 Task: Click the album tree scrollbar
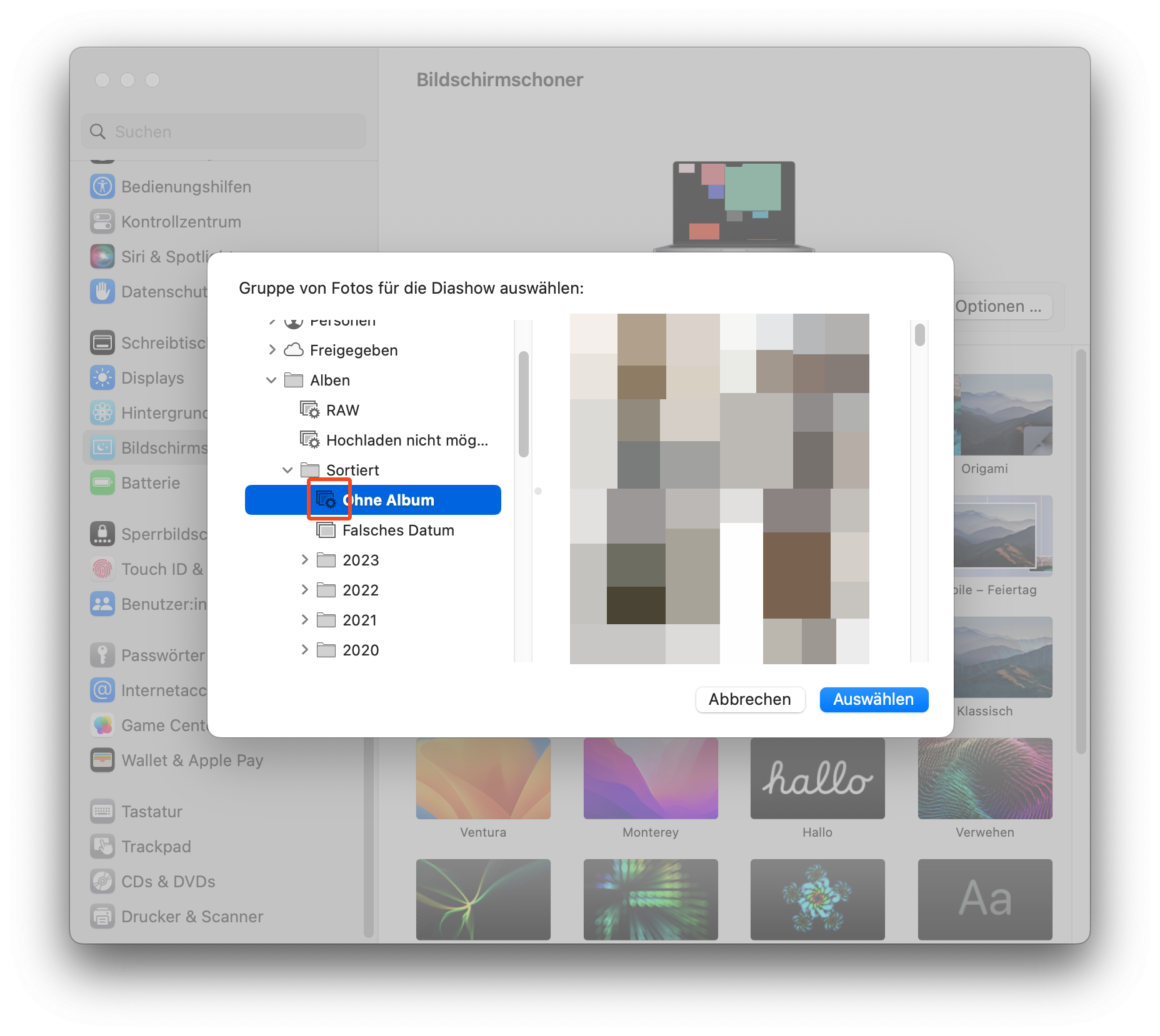click(524, 404)
